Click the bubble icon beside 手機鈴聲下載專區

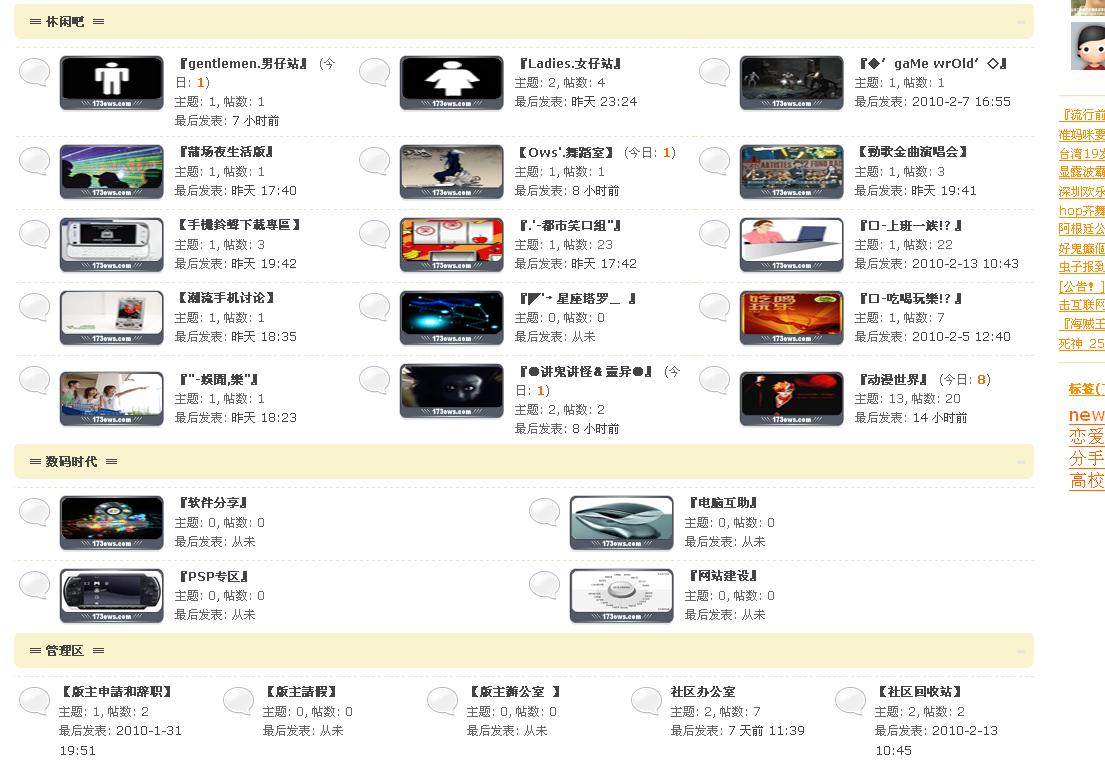pyautogui.click(x=35, y=234)
